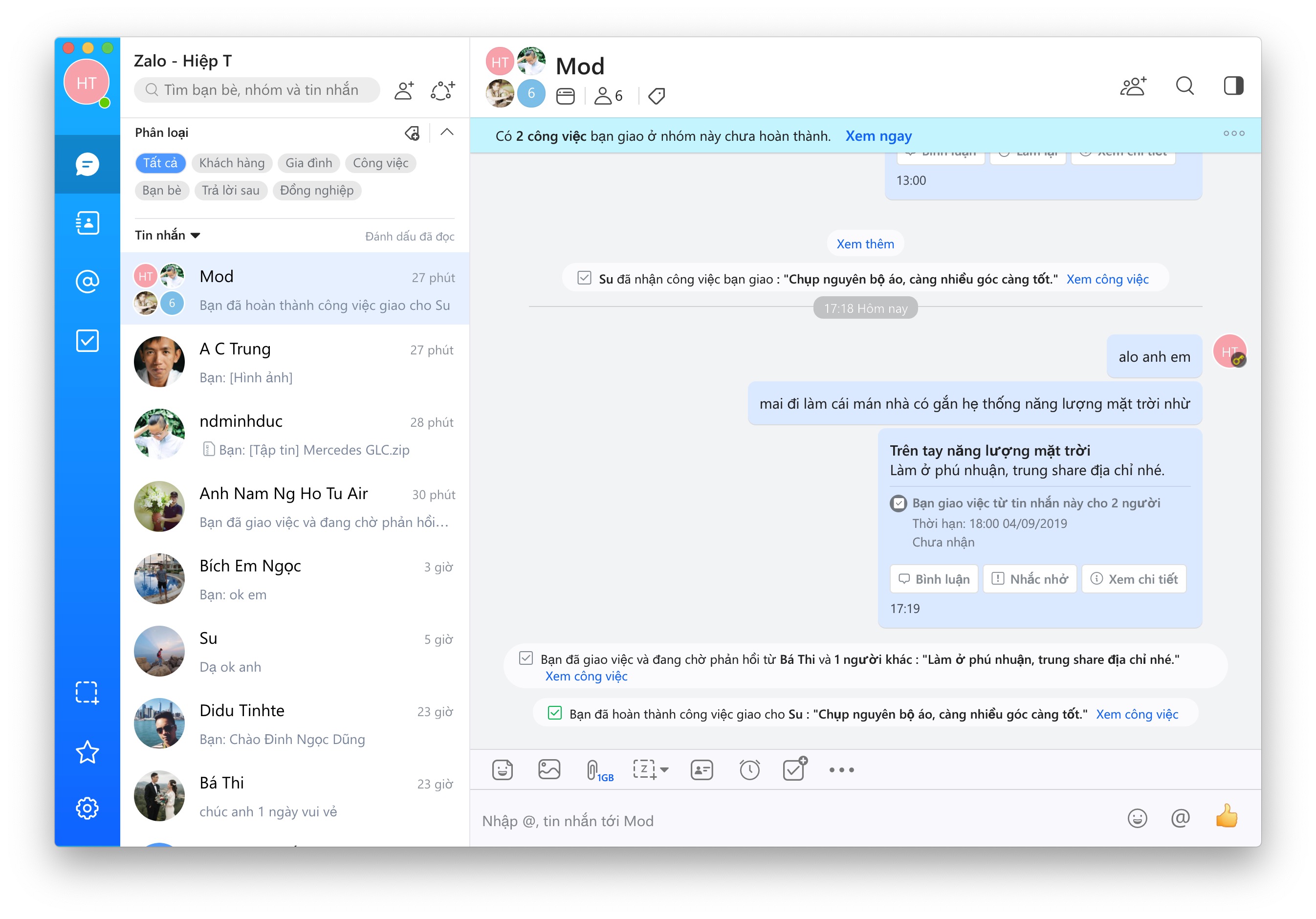This screenshot has width=1316, height=919.
Task: Click the label tag icon in header
Action: [x=656, y=96]
